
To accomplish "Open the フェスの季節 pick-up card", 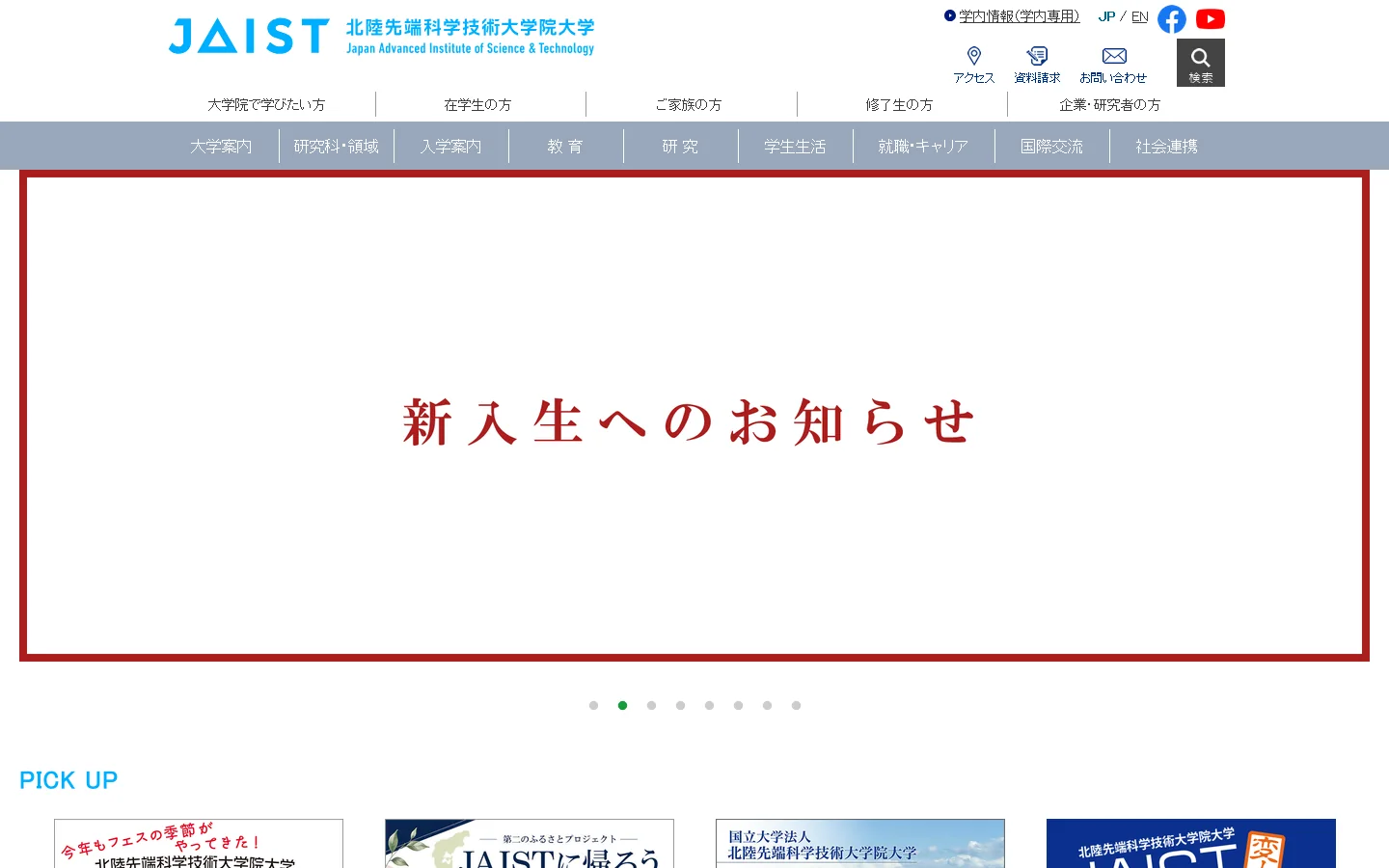I will (x=199, y=844).
